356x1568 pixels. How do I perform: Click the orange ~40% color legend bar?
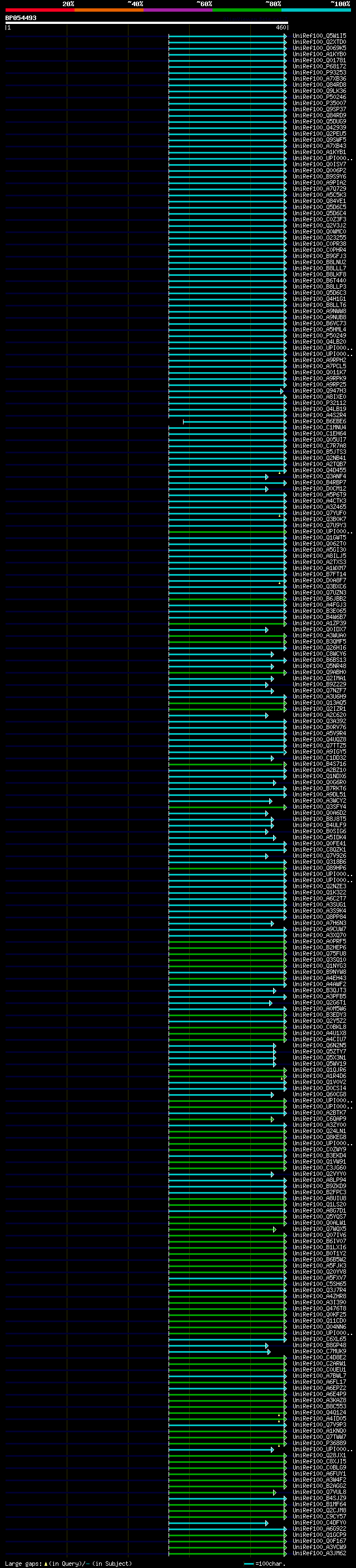coord(109,10)
